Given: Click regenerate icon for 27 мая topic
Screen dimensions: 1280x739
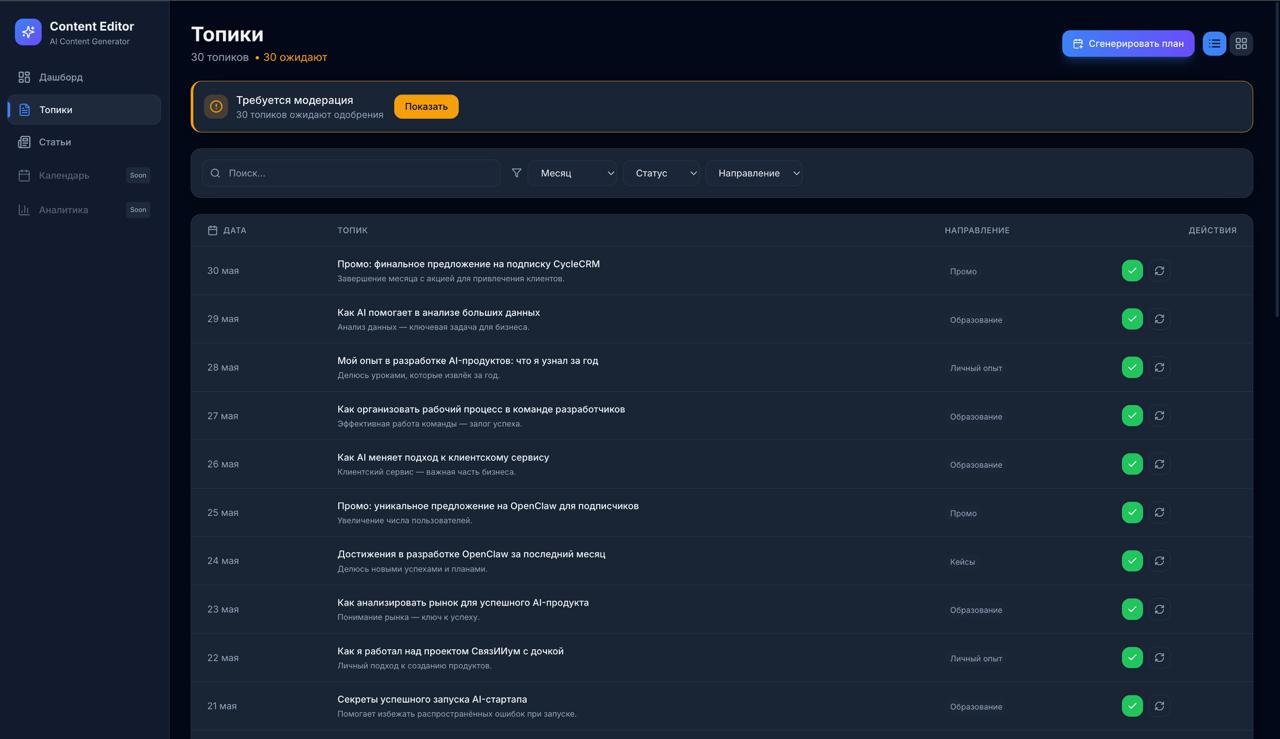Looking at the screenshot, I should coord(1159,416).
